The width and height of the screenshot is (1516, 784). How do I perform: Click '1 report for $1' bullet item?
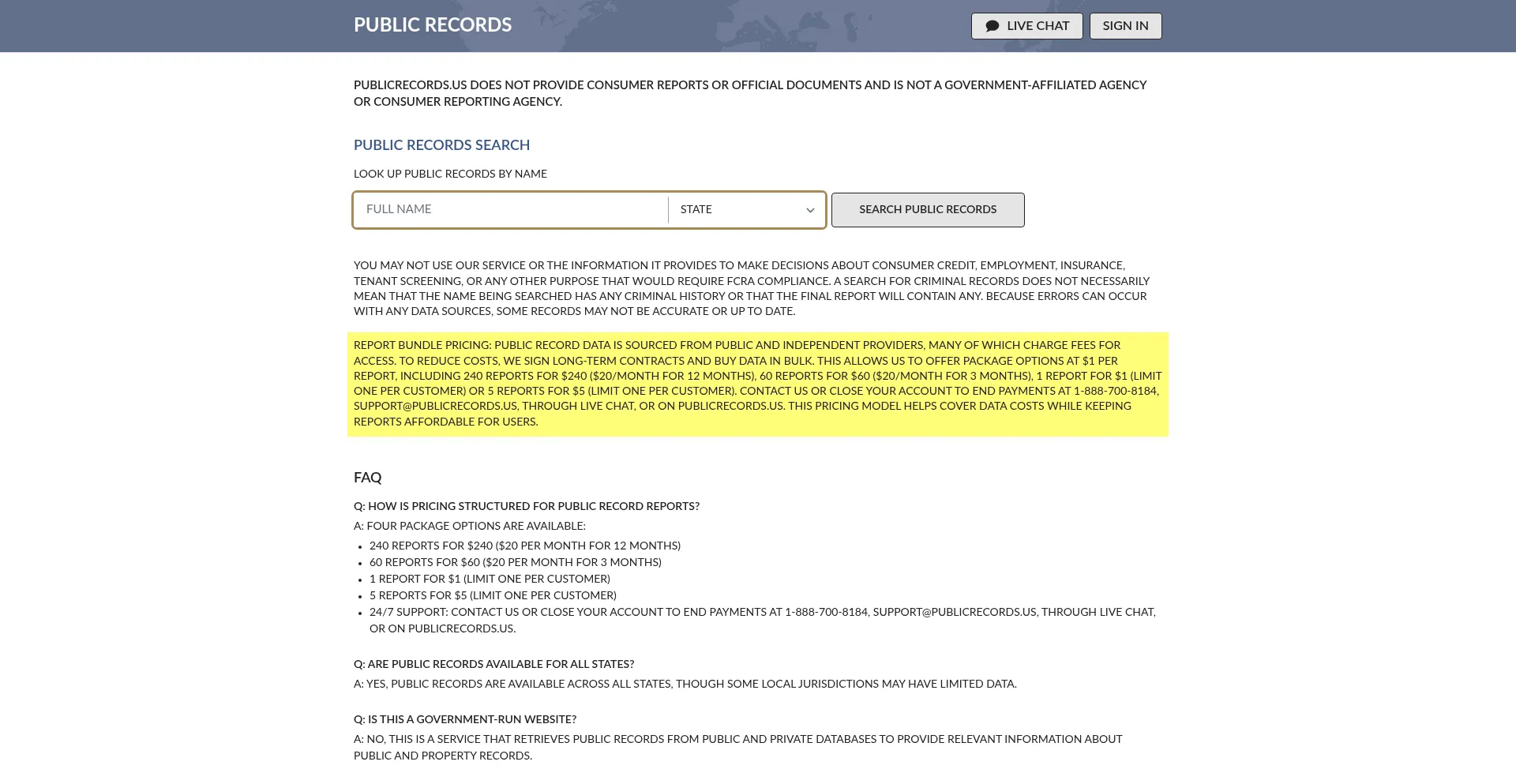tap(490, 579)
